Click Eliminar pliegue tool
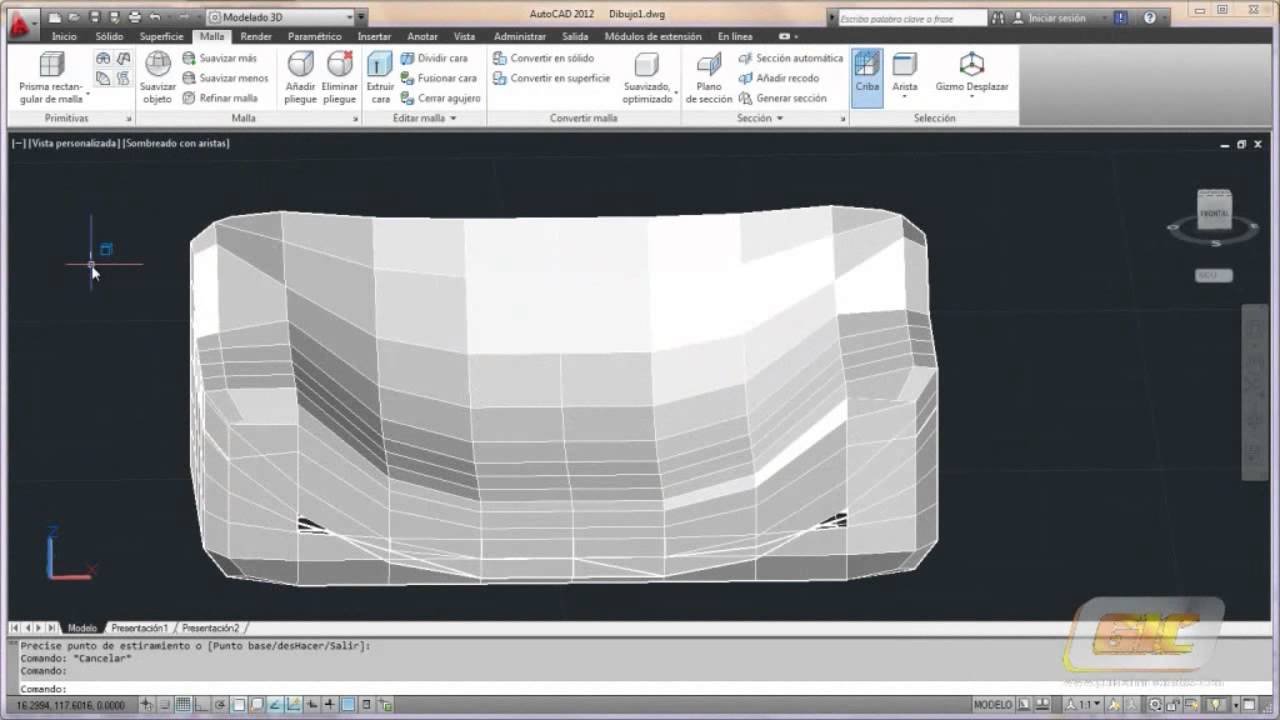The image size is (1280, 720). [x=340, y=78]
